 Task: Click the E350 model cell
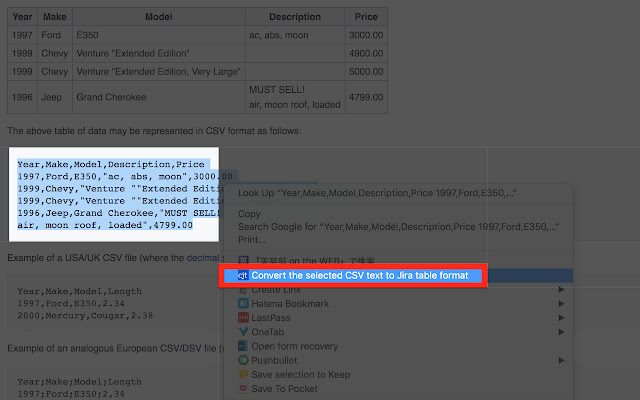[x=159, y=35]
